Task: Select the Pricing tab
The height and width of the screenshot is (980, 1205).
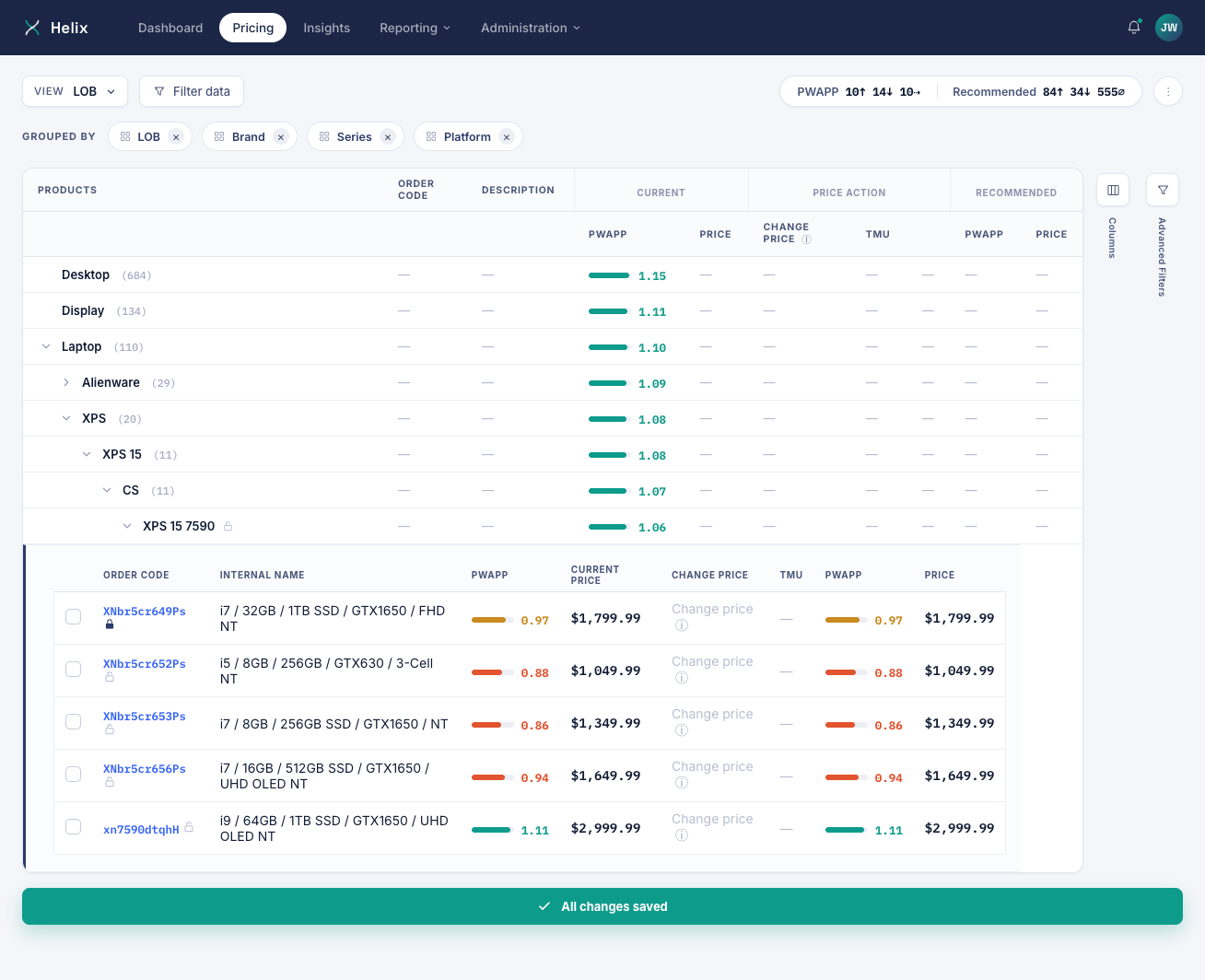Action: [x=253, y=28]
